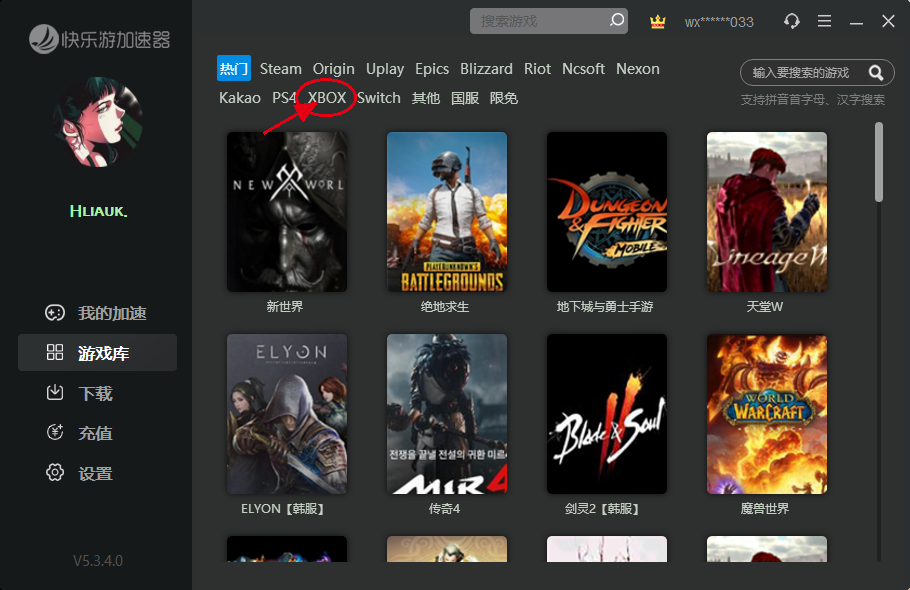
Task: Close the accelerator window
Action: tap(888, 21)
